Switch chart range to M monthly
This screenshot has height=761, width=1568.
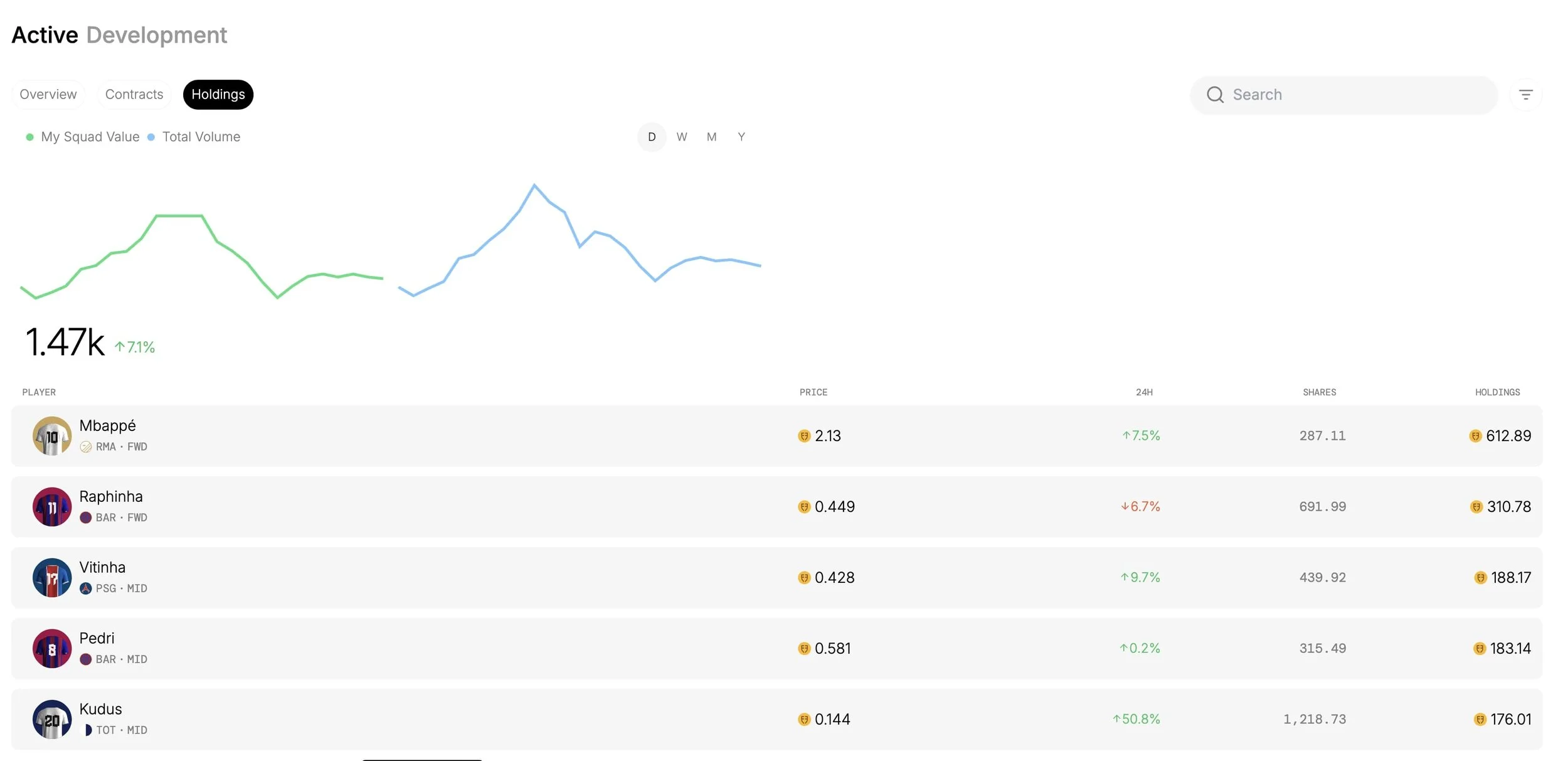[x=711, y=137]
